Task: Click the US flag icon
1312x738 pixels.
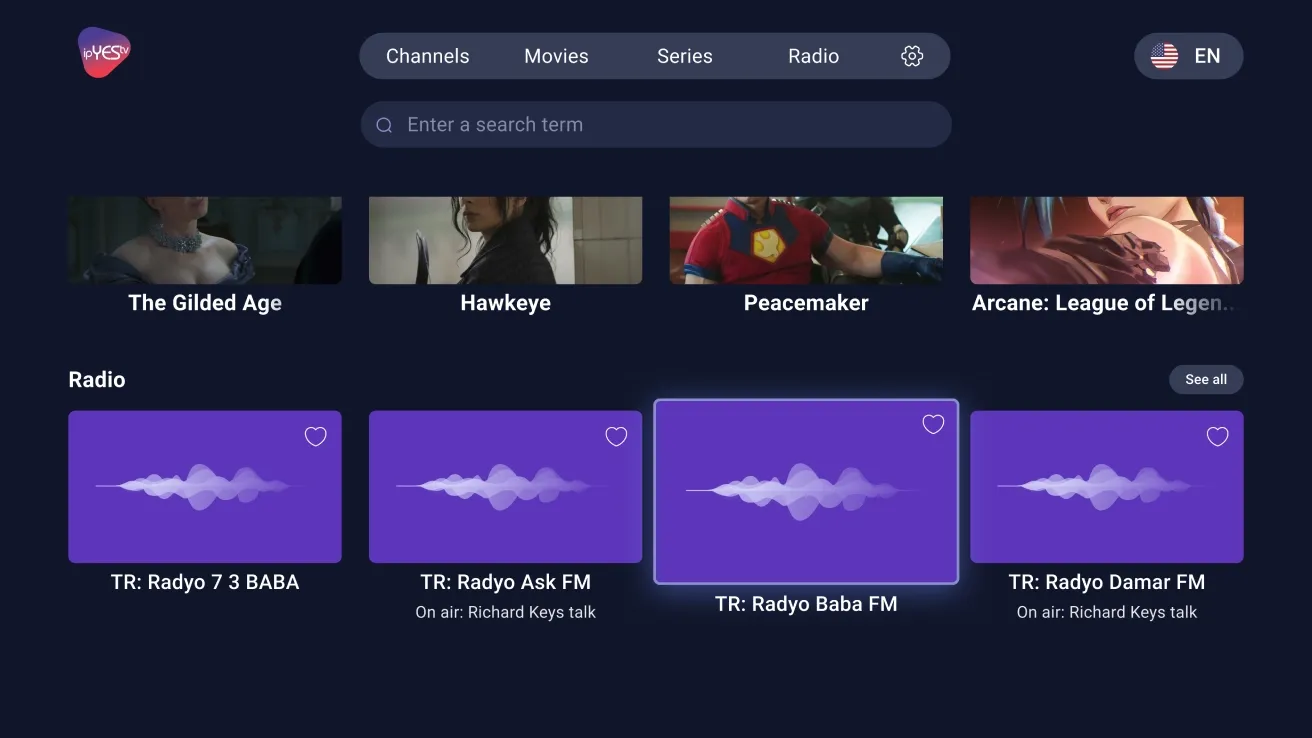Action: (x=1164, y=56)
